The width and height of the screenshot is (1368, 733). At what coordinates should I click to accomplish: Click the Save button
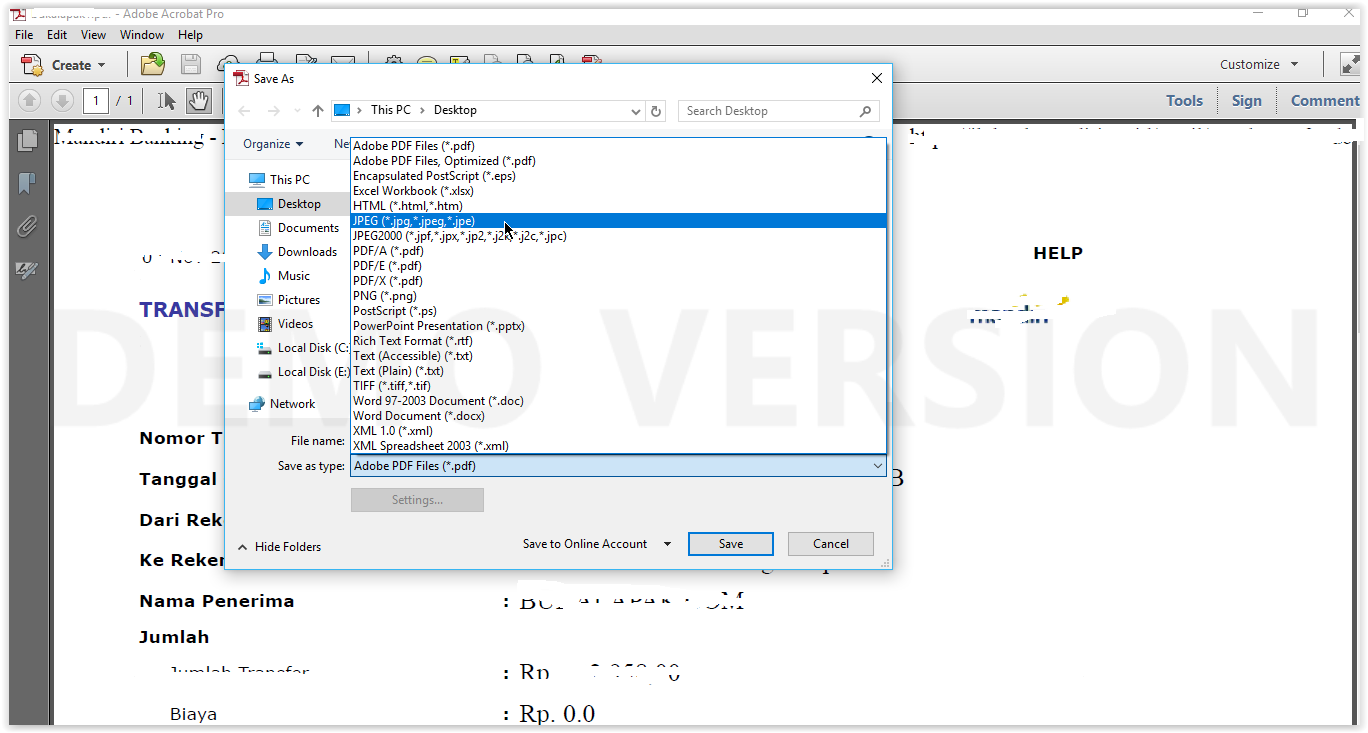tap(730, 543)
